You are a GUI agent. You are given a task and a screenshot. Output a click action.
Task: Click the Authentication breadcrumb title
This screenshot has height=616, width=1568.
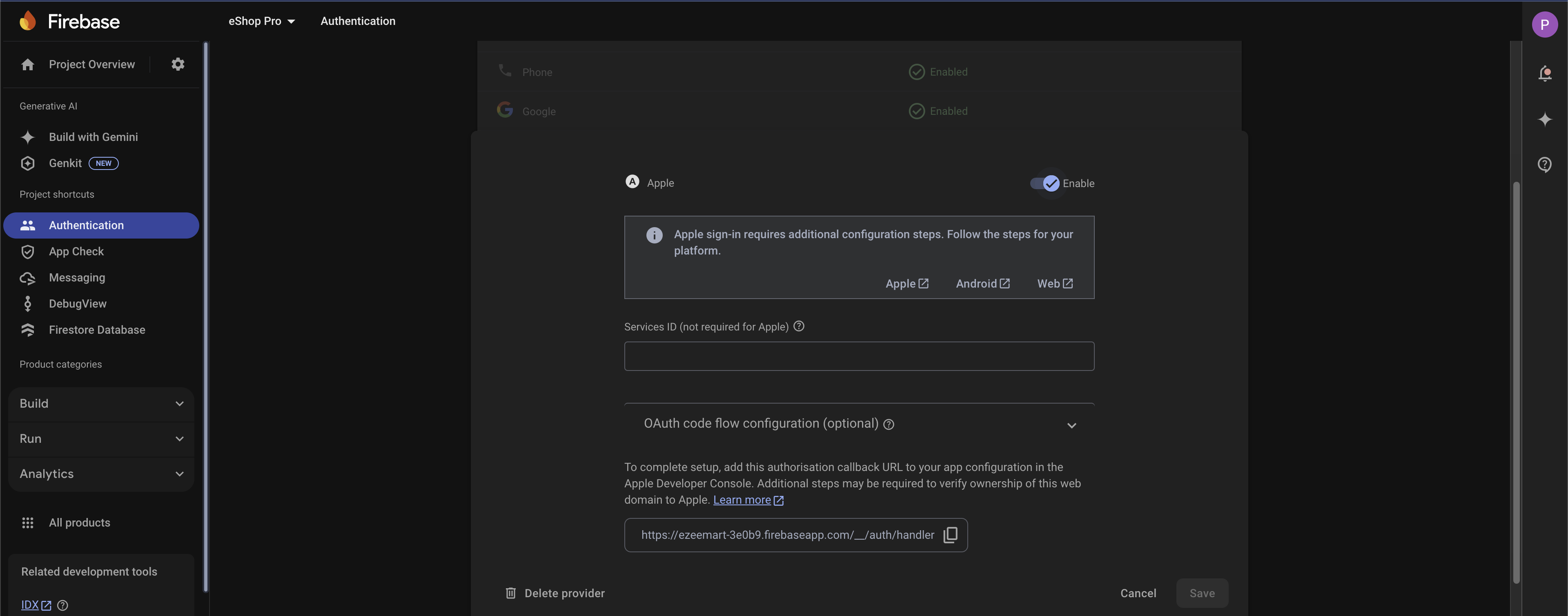[358, 21]
